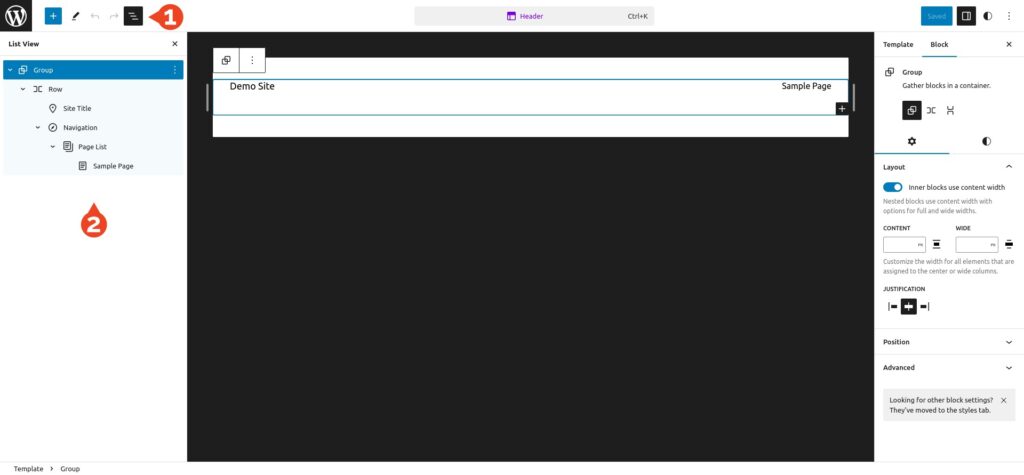Image resolution: width=1024 pixels, height=475 pixels.
Task: Click the Sample Page link in canvas
Action: click(x=806, y=86)
